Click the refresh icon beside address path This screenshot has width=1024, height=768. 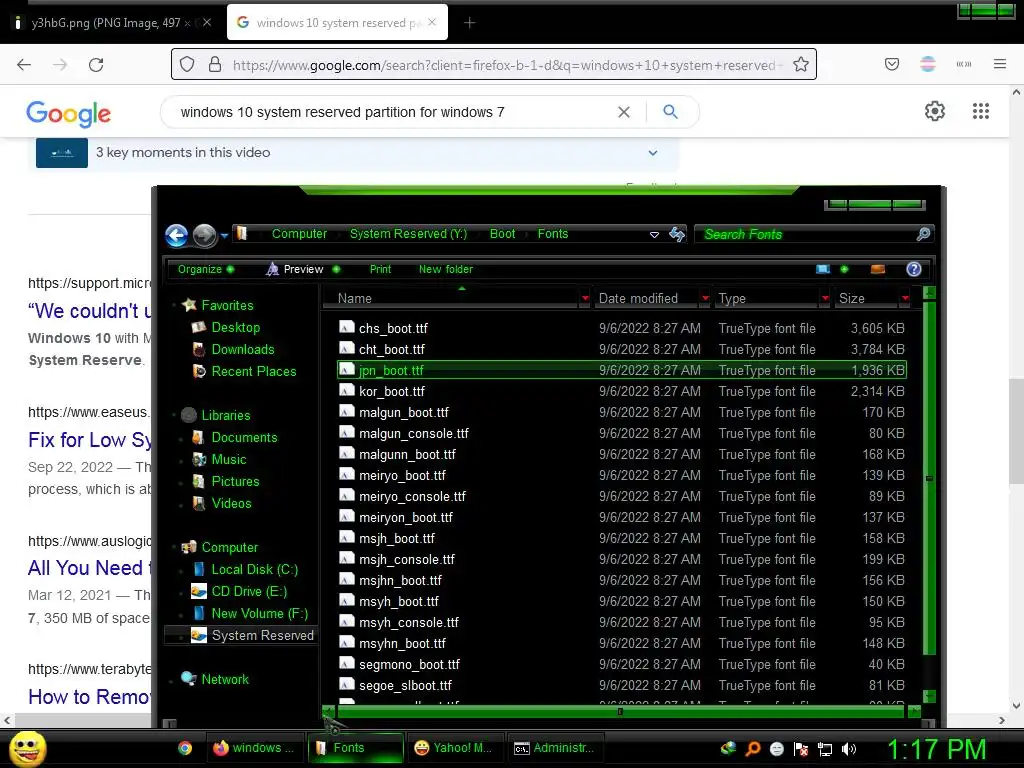[677, 234]
